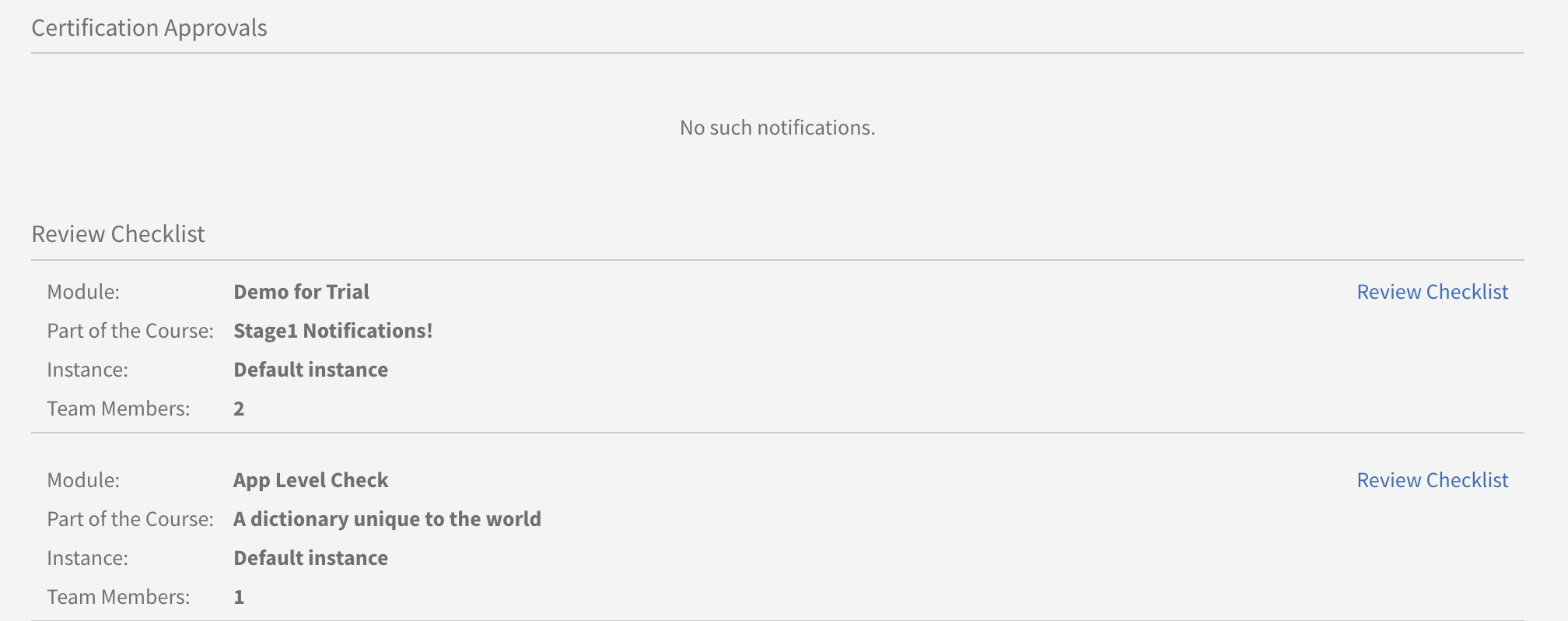Click the 'No such notifications.' message
Viewport: 1568px width, 621px height.
coord(777,128)
